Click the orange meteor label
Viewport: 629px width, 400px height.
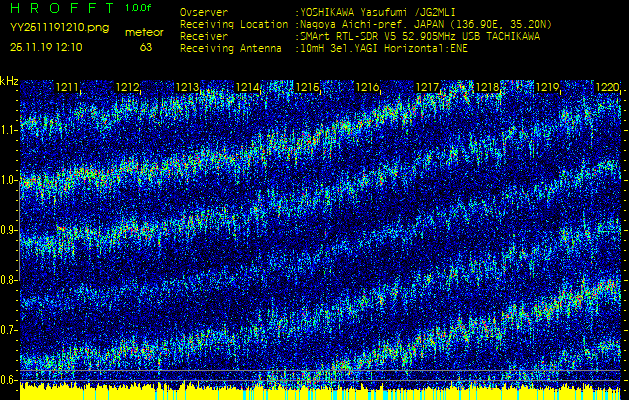click(144, 32)
